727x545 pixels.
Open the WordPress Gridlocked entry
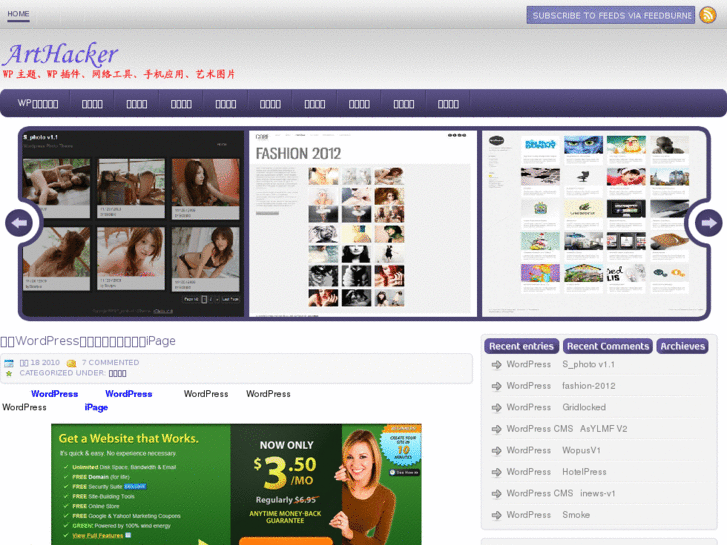pos(556,407)
